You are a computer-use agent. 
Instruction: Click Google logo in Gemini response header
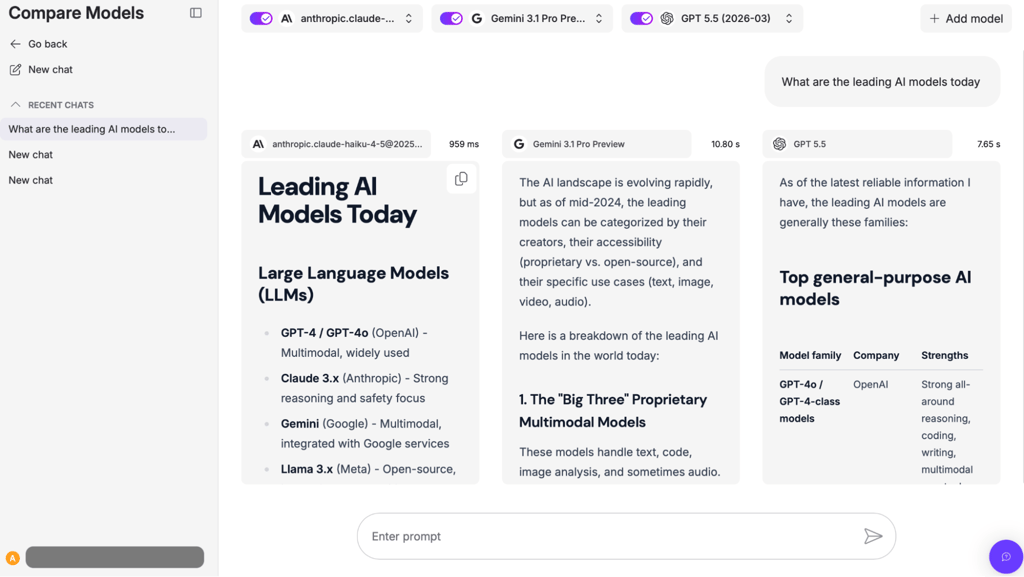pyautogui.click(x=519, y=144)
